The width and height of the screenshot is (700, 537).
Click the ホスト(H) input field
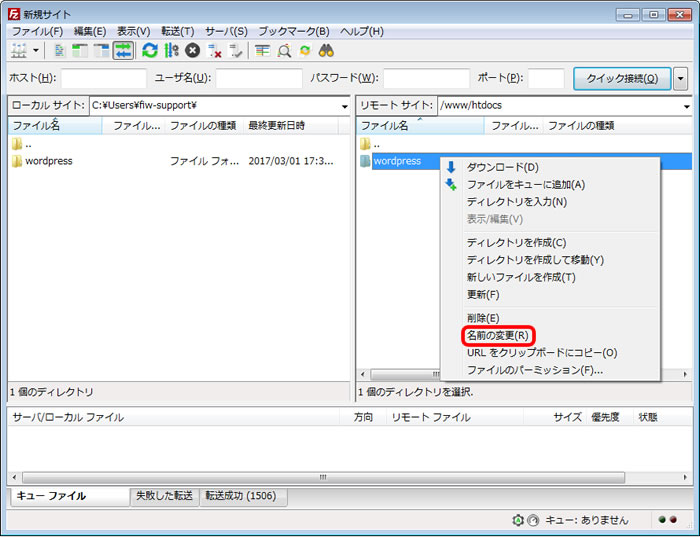click(104, 79)
